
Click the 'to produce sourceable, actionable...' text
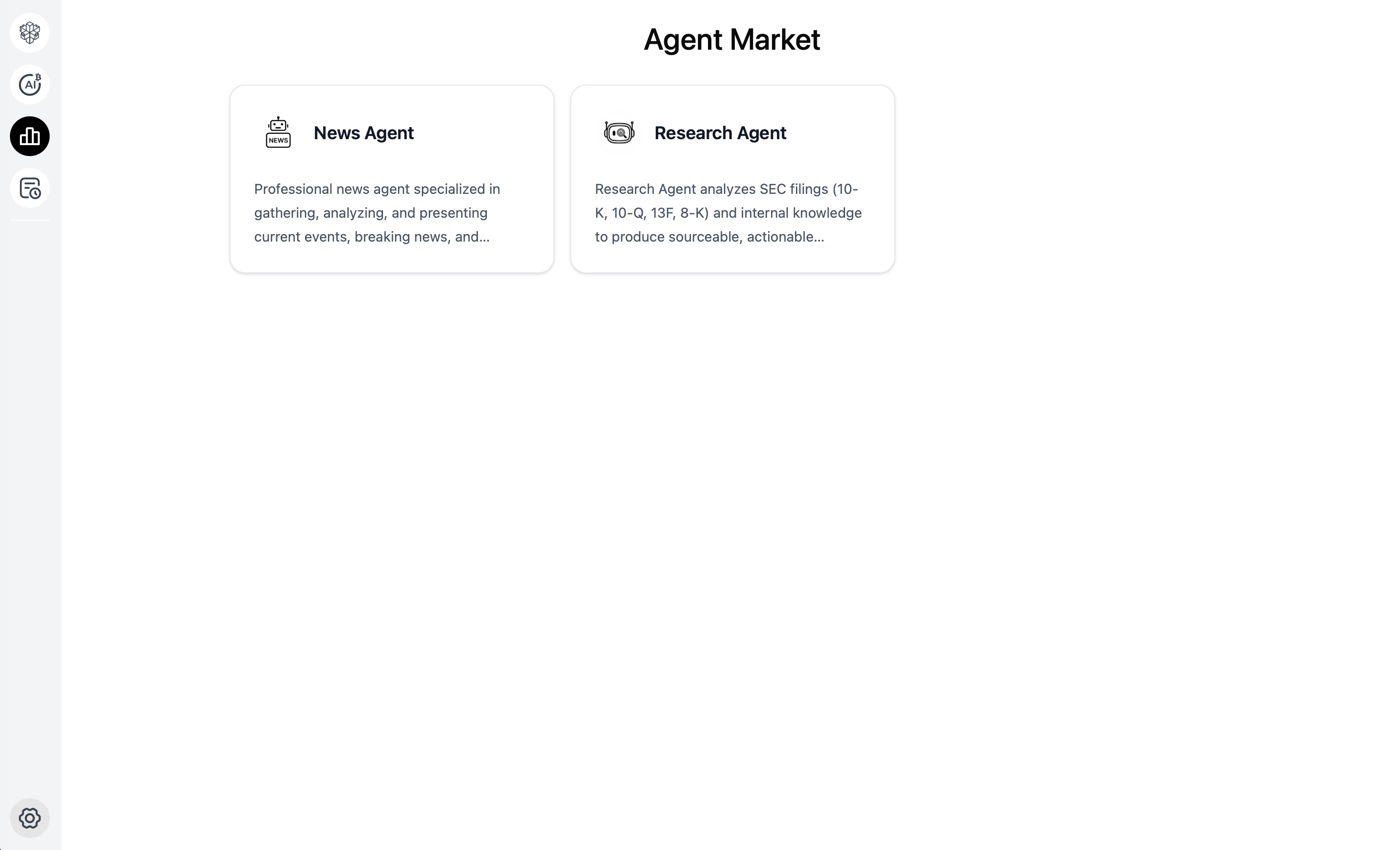pyautogui.click(x=709, y=237)
